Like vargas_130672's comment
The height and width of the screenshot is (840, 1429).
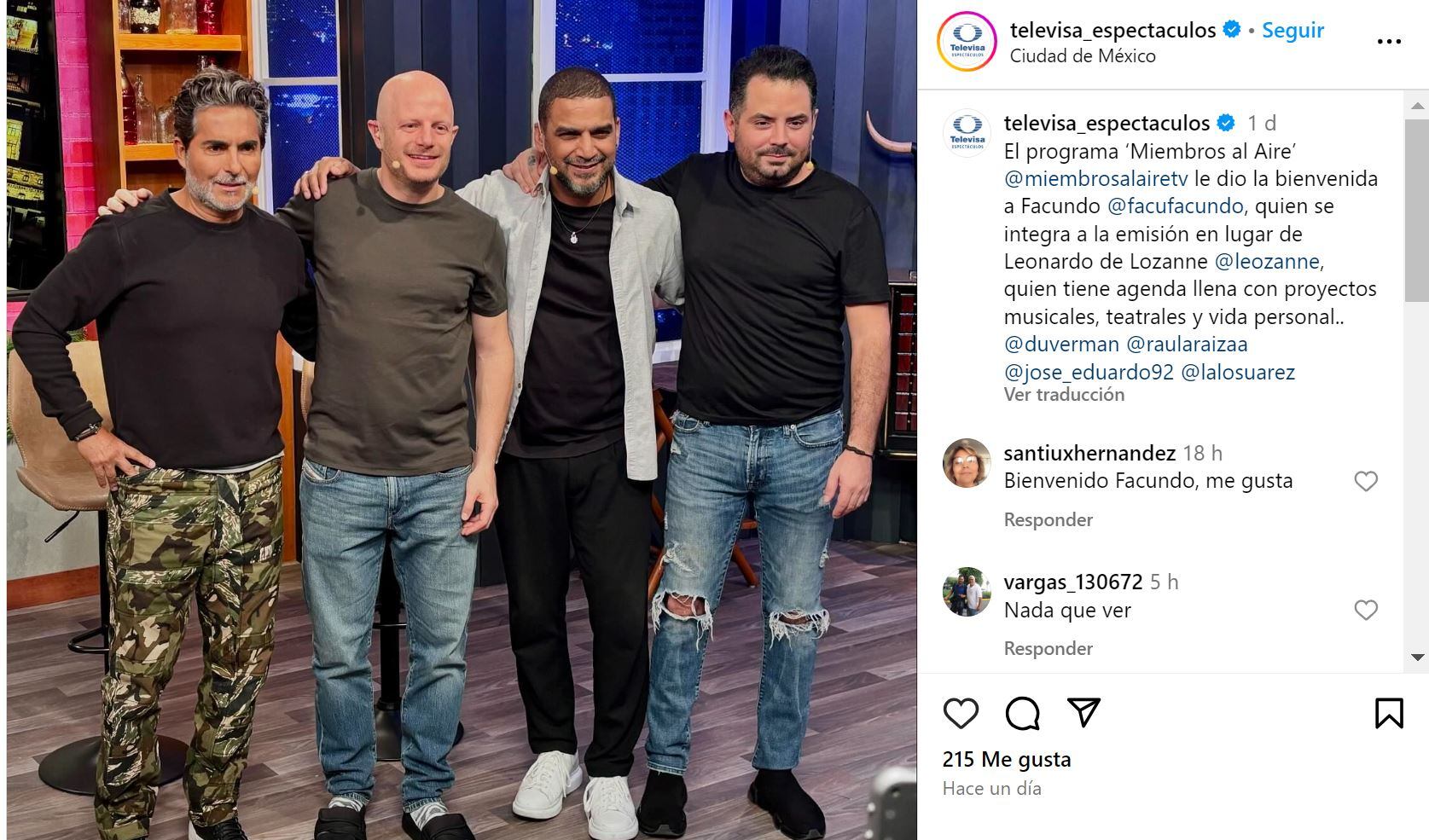point(1366,610)
